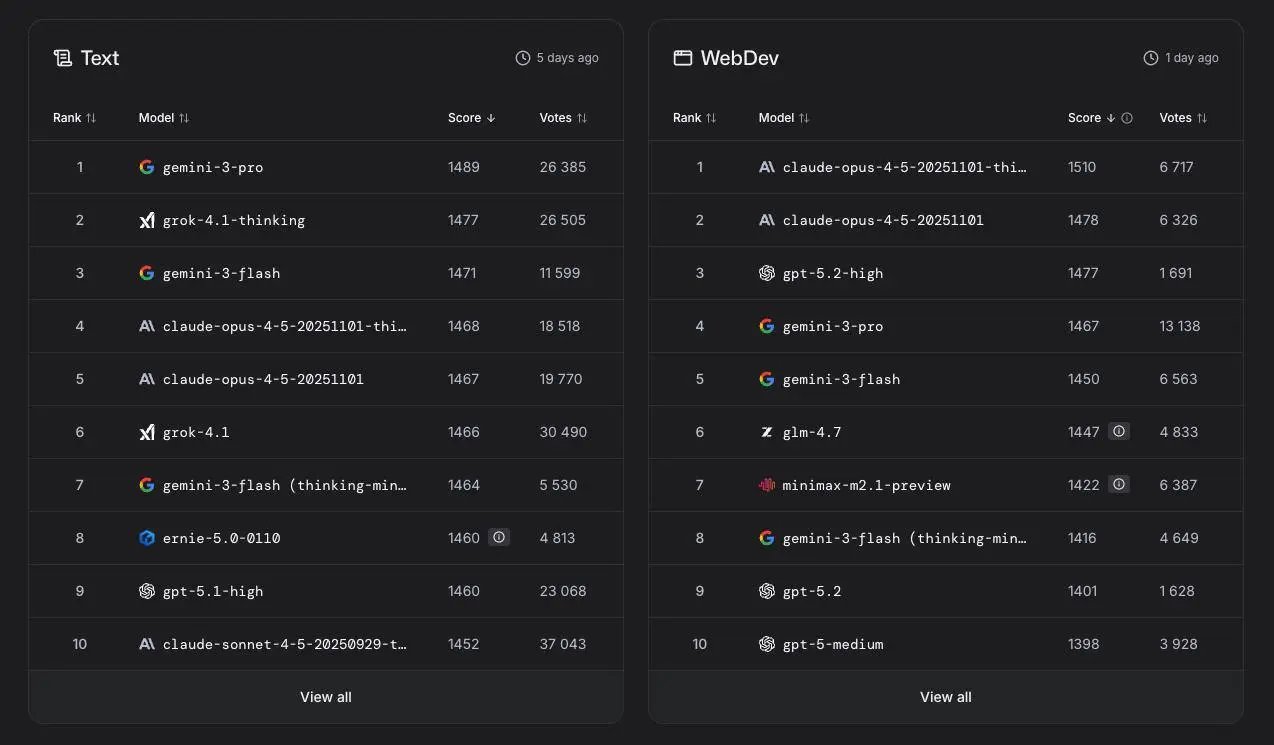Sort WebDev table by Score column
The height and width of the screenshot is (745, 1274).
tap(1092, 118)
